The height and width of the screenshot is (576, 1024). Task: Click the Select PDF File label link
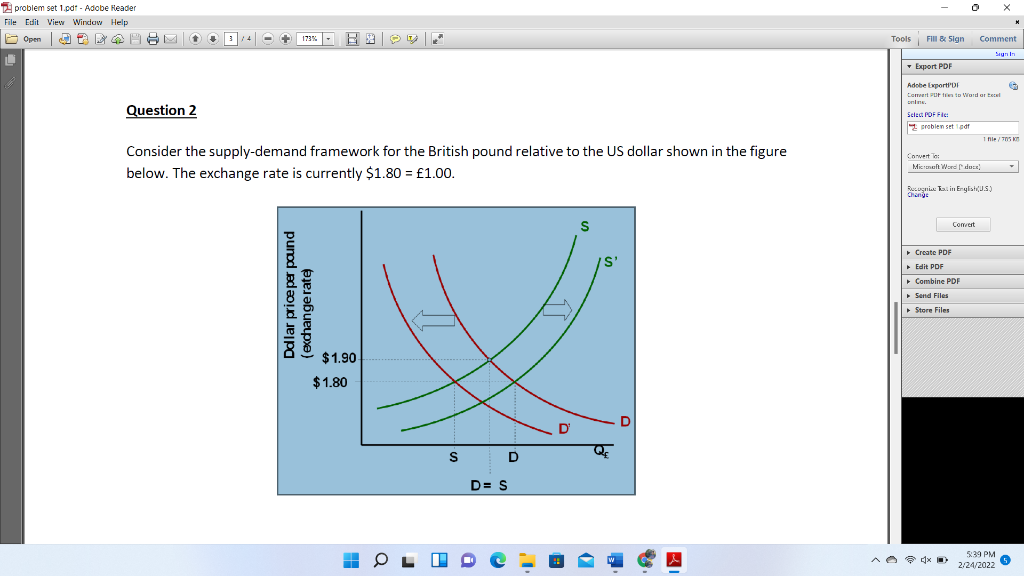point(927,115)
